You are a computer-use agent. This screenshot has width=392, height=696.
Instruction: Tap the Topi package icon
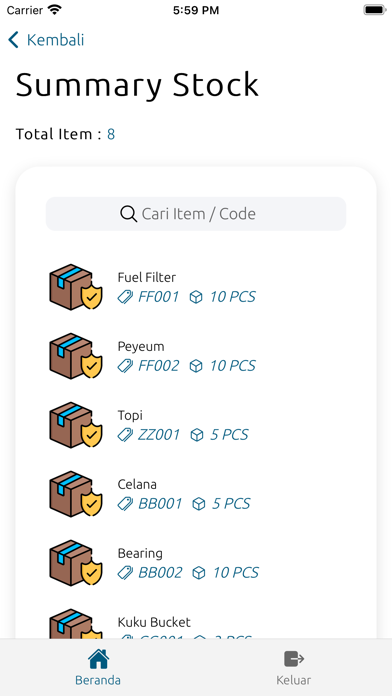tap(75, 424)
